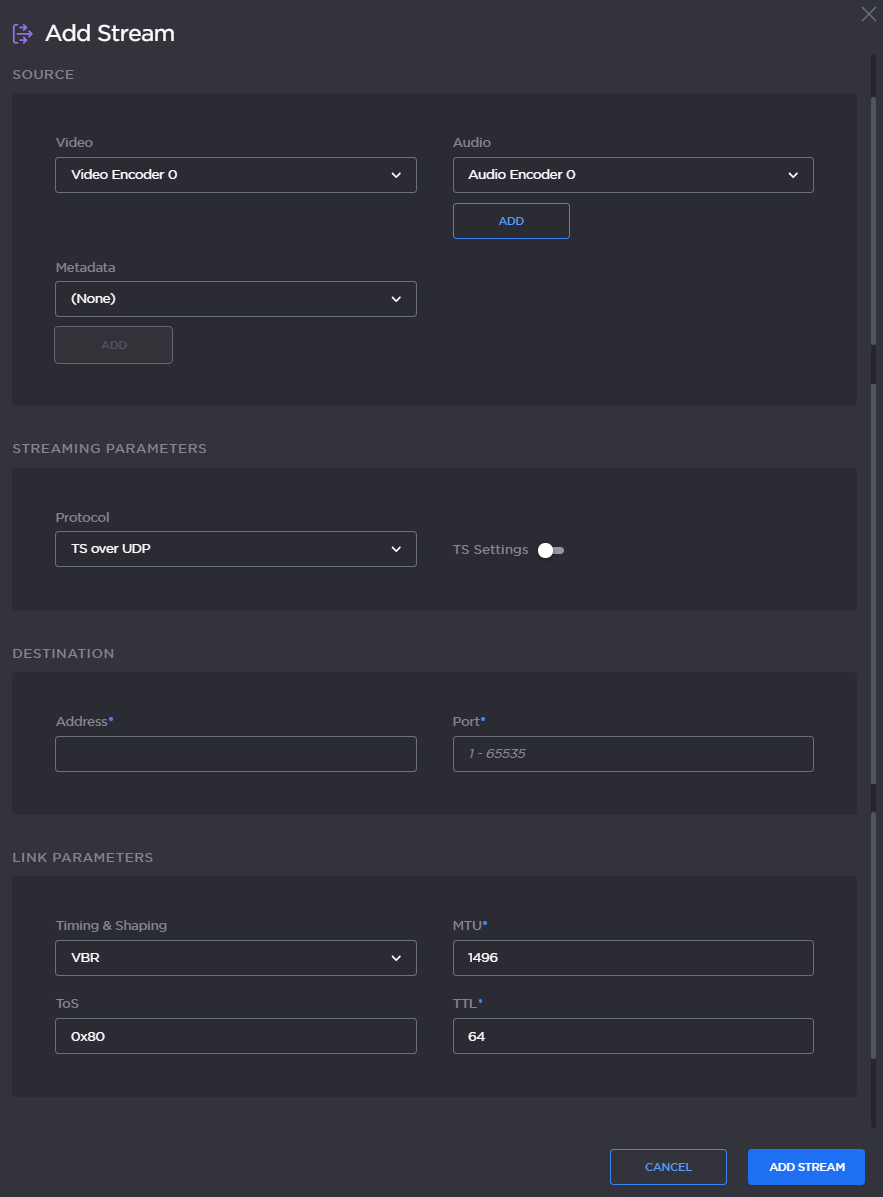Click the Add Stream header icon
The image size is (883, 1197).
(21, 33)
